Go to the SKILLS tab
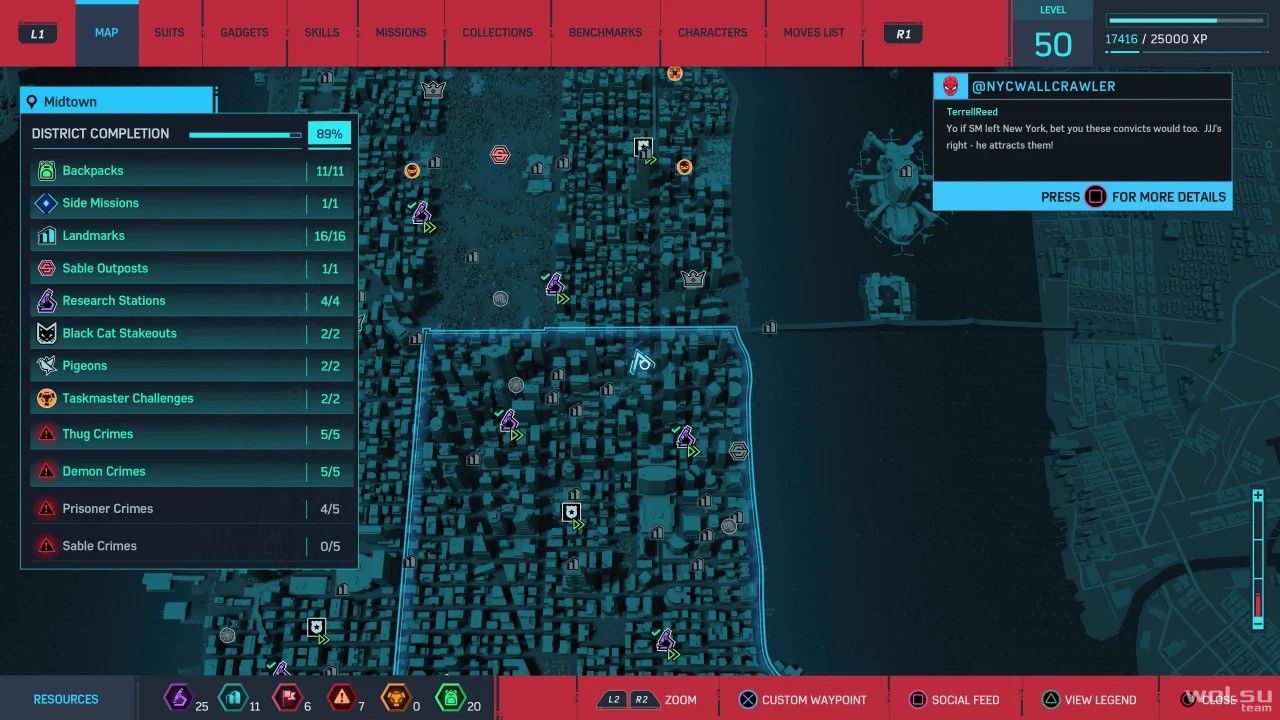 [x=322, y=33]
